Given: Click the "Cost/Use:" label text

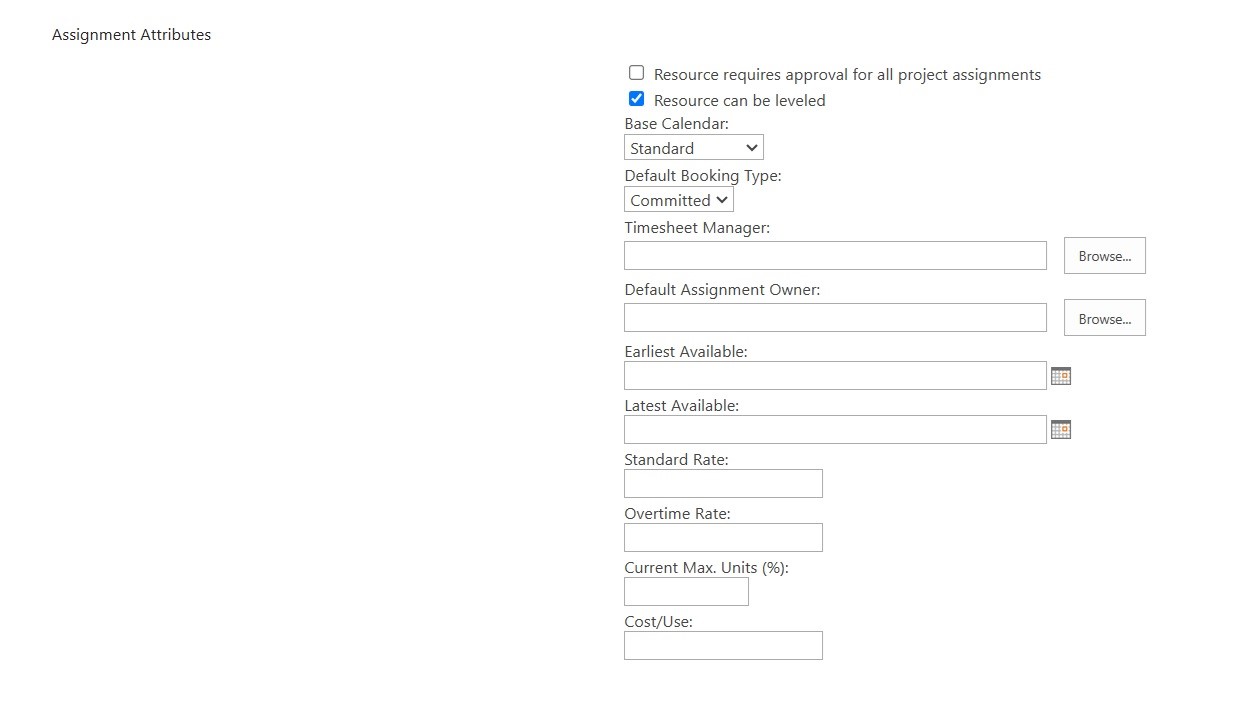Looking at the screenshot, I should (x=658, y=622).
